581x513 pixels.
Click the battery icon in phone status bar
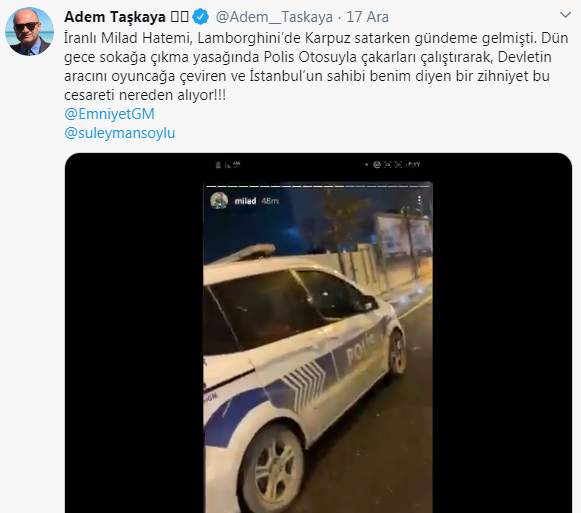click(x=218, y=165)
